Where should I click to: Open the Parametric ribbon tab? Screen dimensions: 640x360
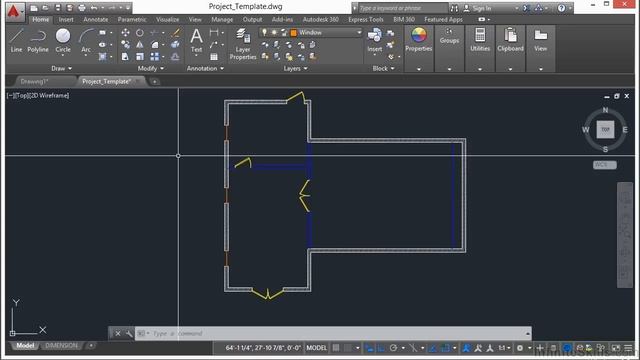[132, 20]
